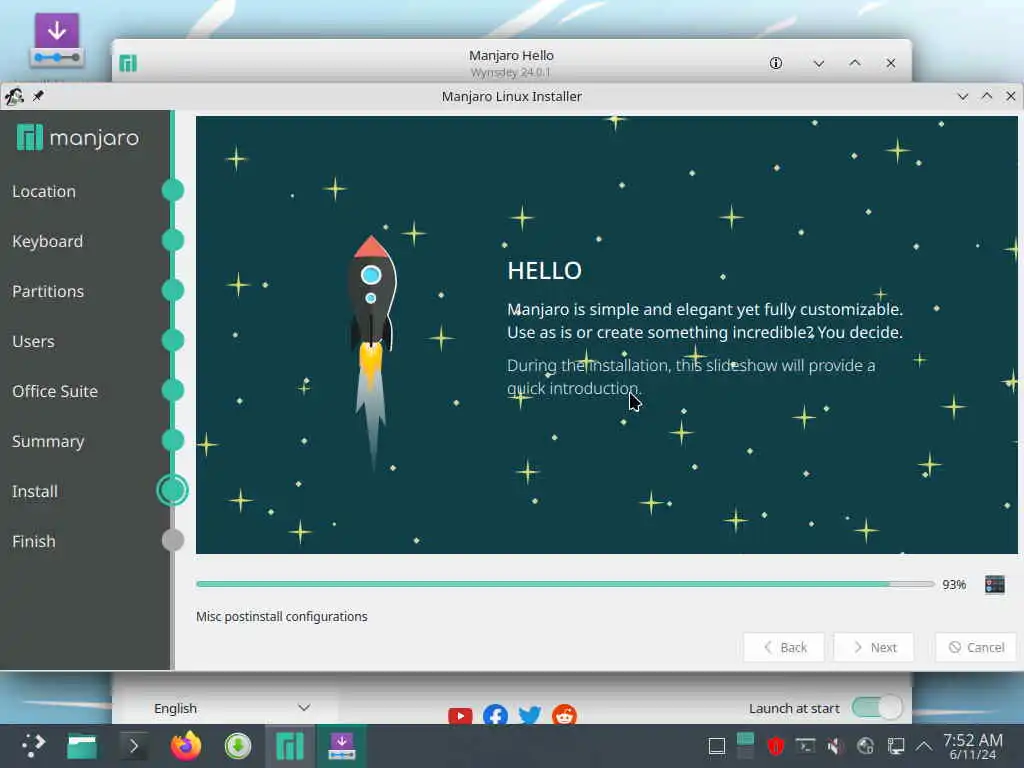
Task: Click the rocket slideshow image
Action: pyautogui.click(x=372, y=353)
